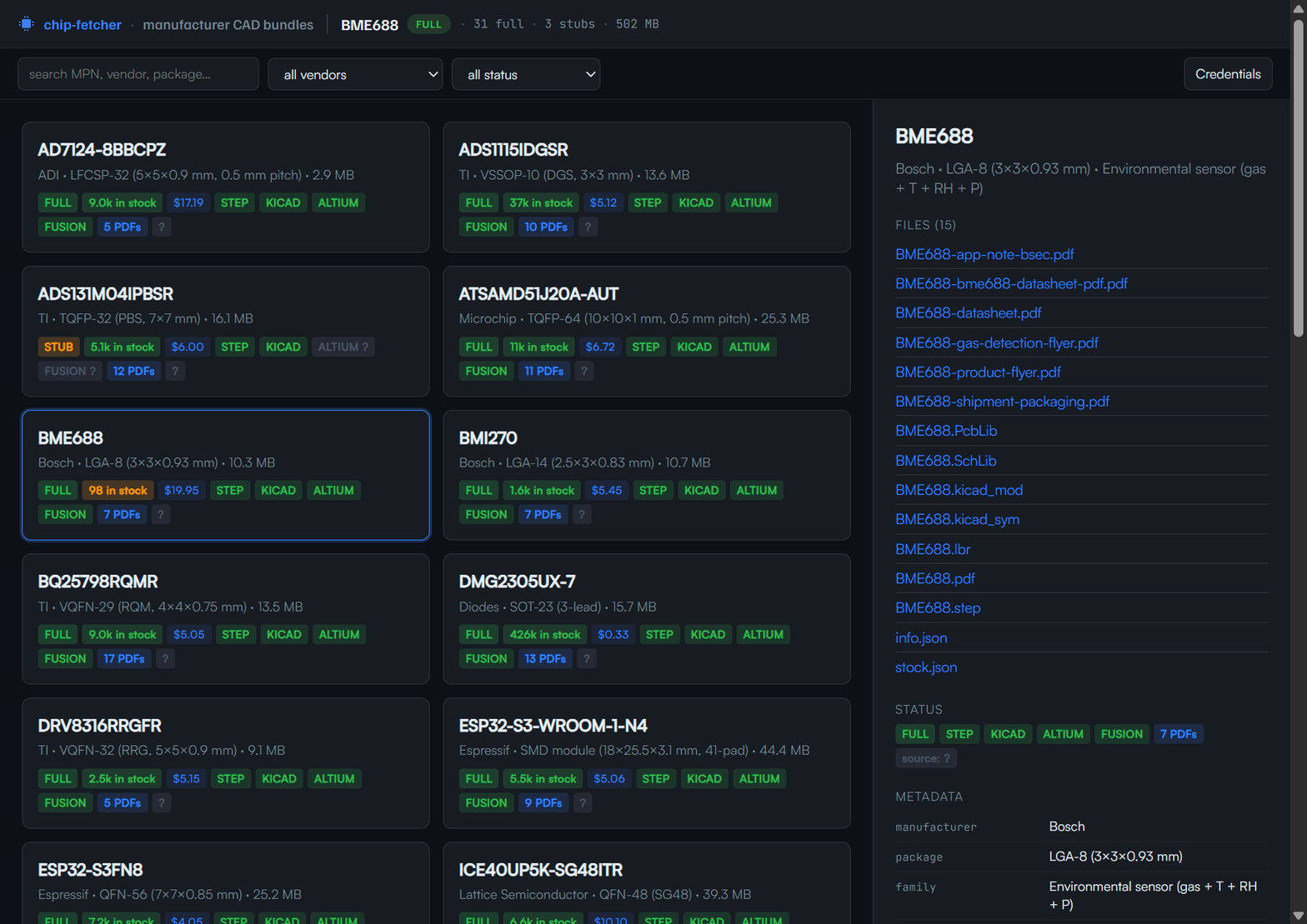This screenshot has width=1307, height=924.
Task: Click the question mark badge on ADS1115IDGSR
Action: click(x=588, y=227)
